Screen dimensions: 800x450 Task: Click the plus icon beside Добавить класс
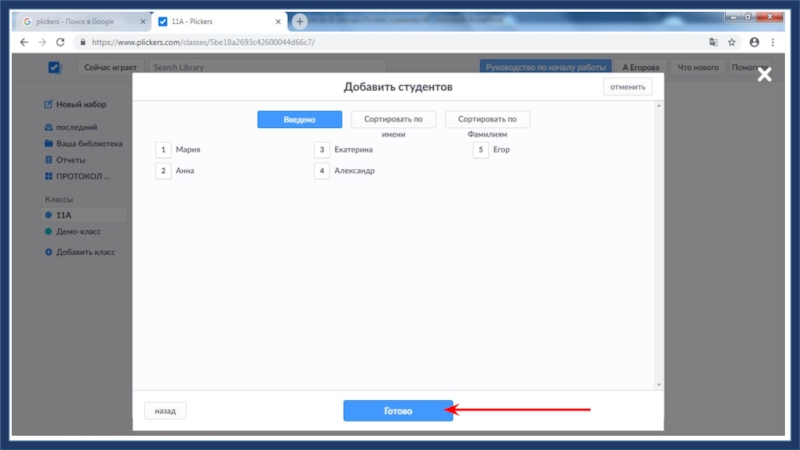[48, 252]
